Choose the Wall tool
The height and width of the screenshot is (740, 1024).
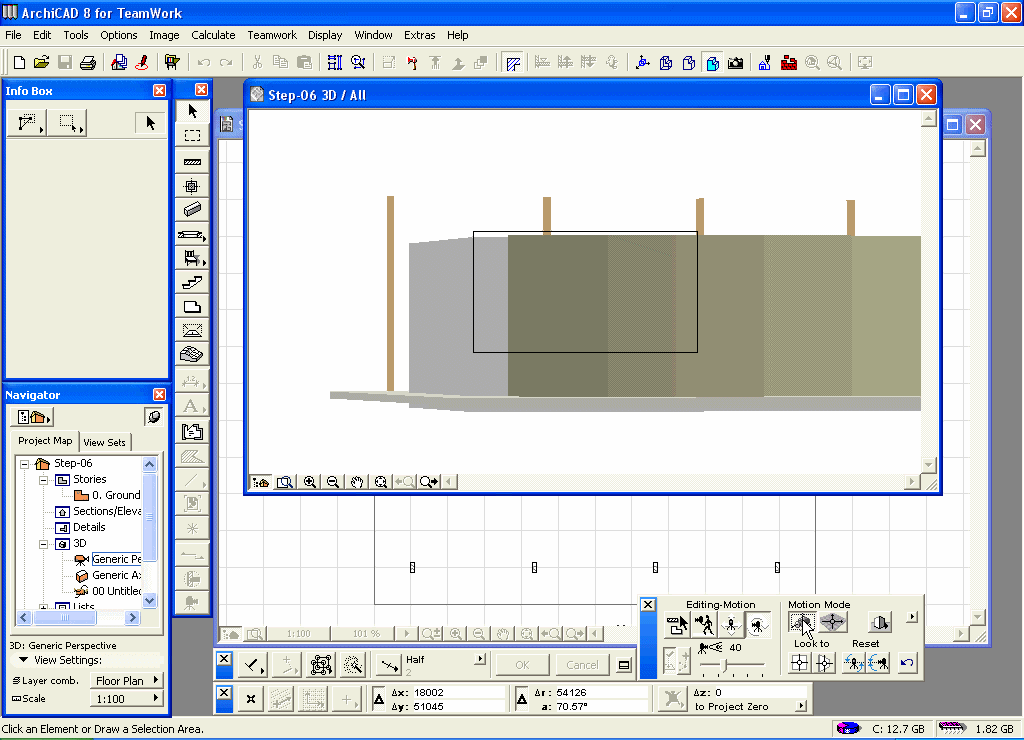(192, 161)
